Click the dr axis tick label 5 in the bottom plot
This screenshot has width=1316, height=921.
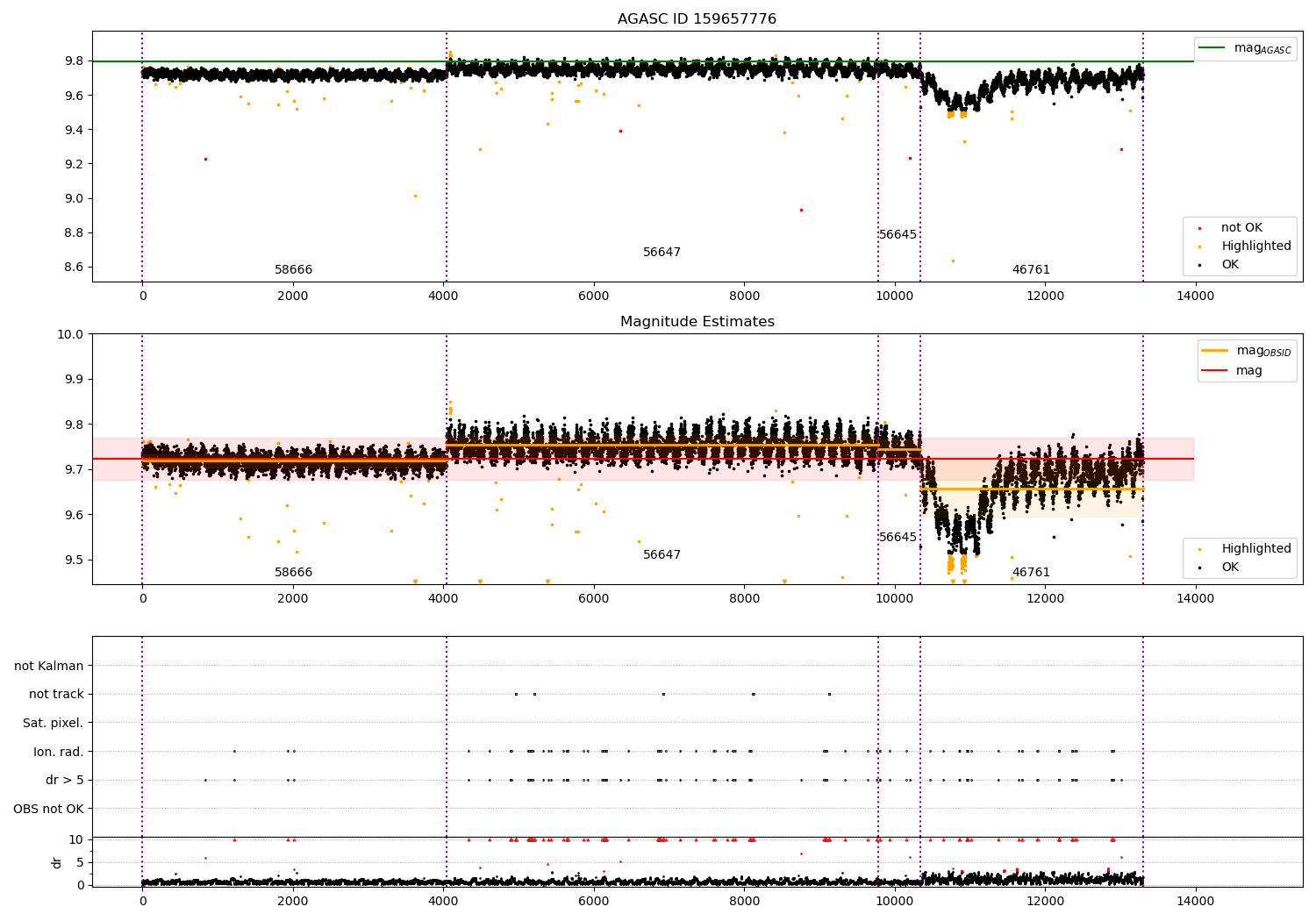80,863
